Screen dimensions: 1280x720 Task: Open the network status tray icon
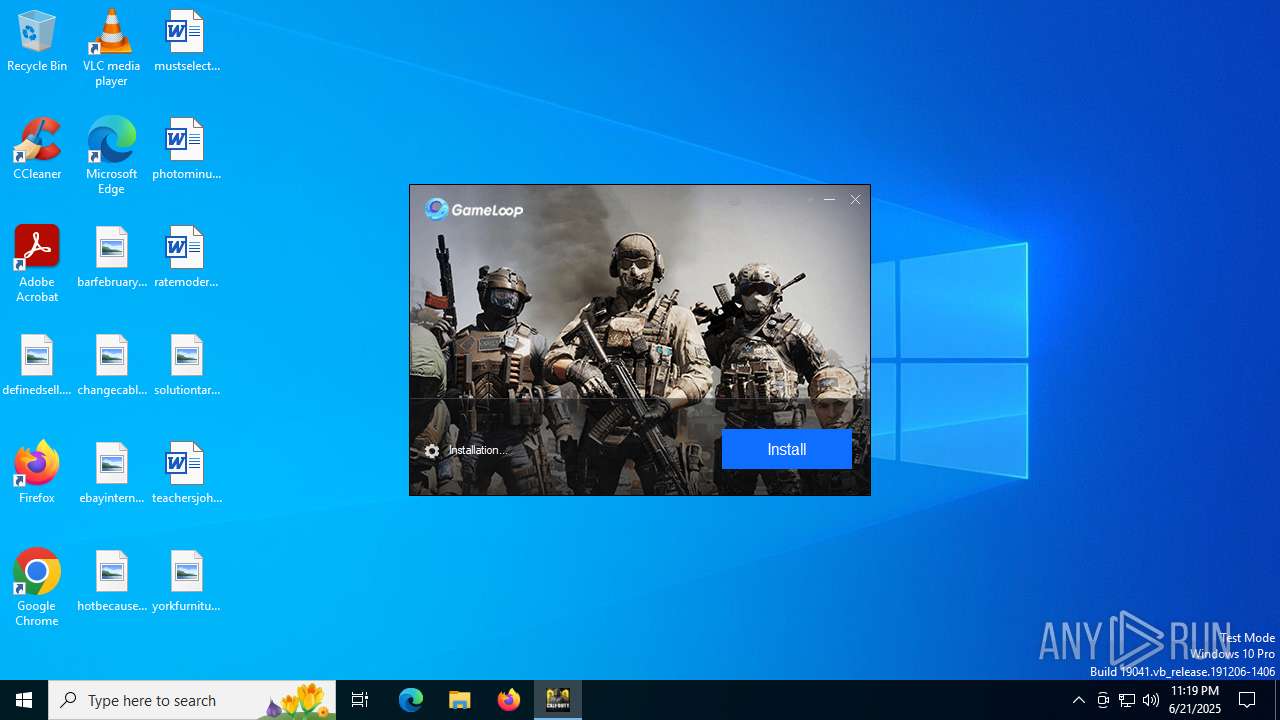point(1127,700)
